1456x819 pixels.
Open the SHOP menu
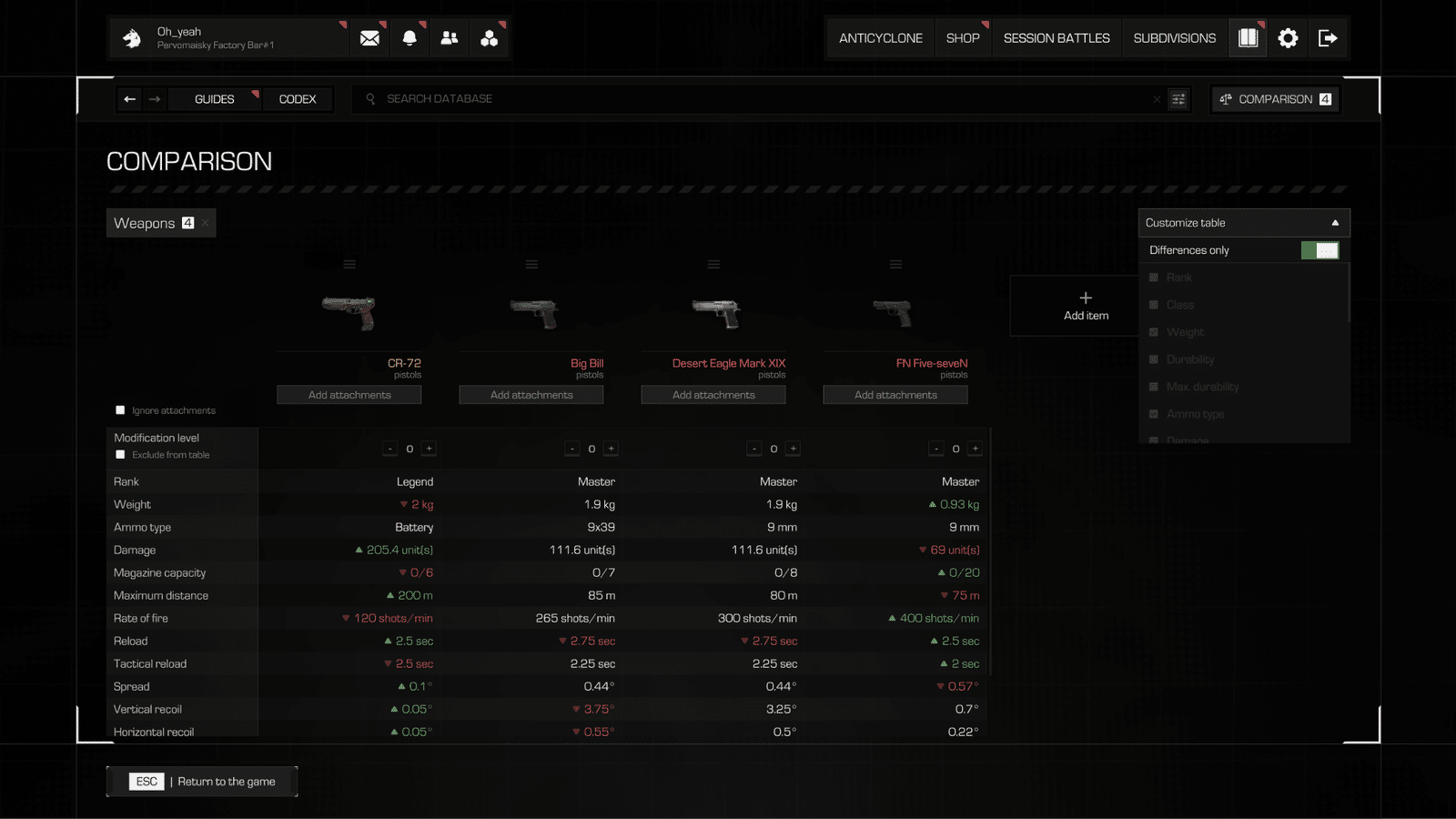[963, 38]
